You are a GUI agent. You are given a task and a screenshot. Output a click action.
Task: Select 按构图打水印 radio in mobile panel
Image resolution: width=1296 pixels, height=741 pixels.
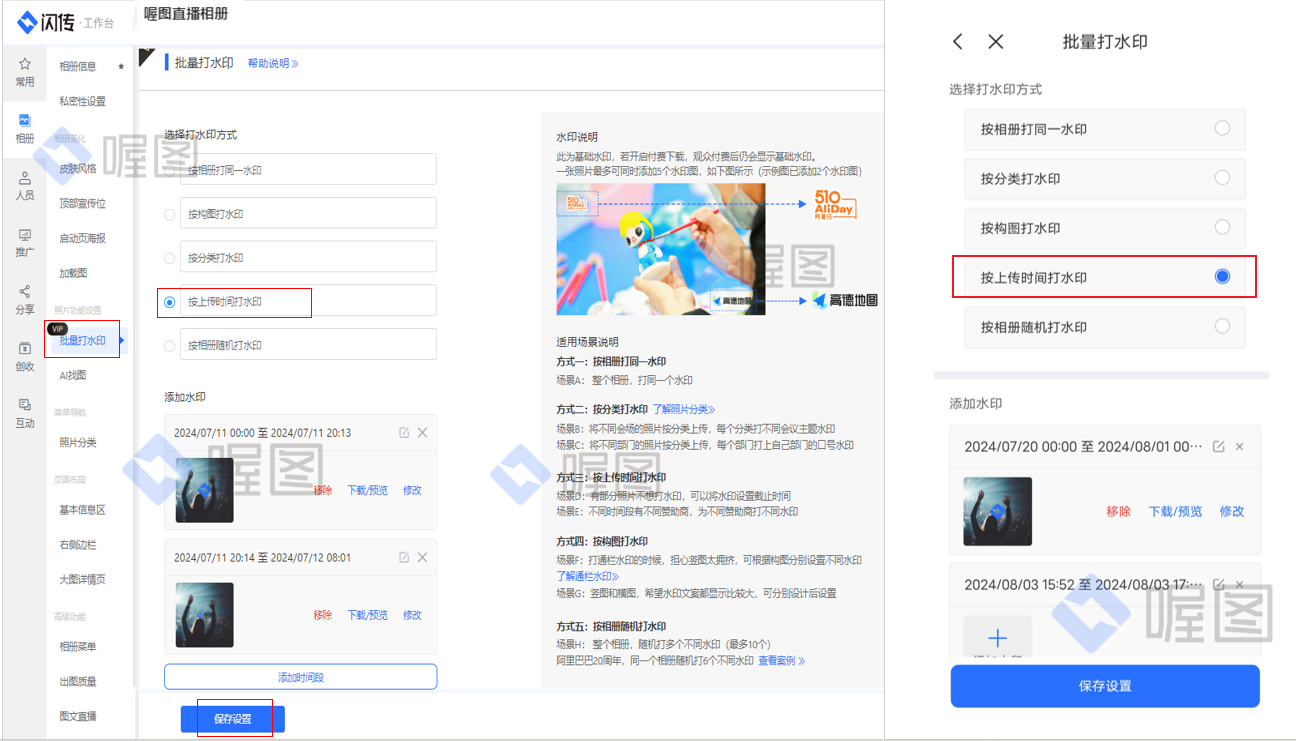(x=1222, y=227)
